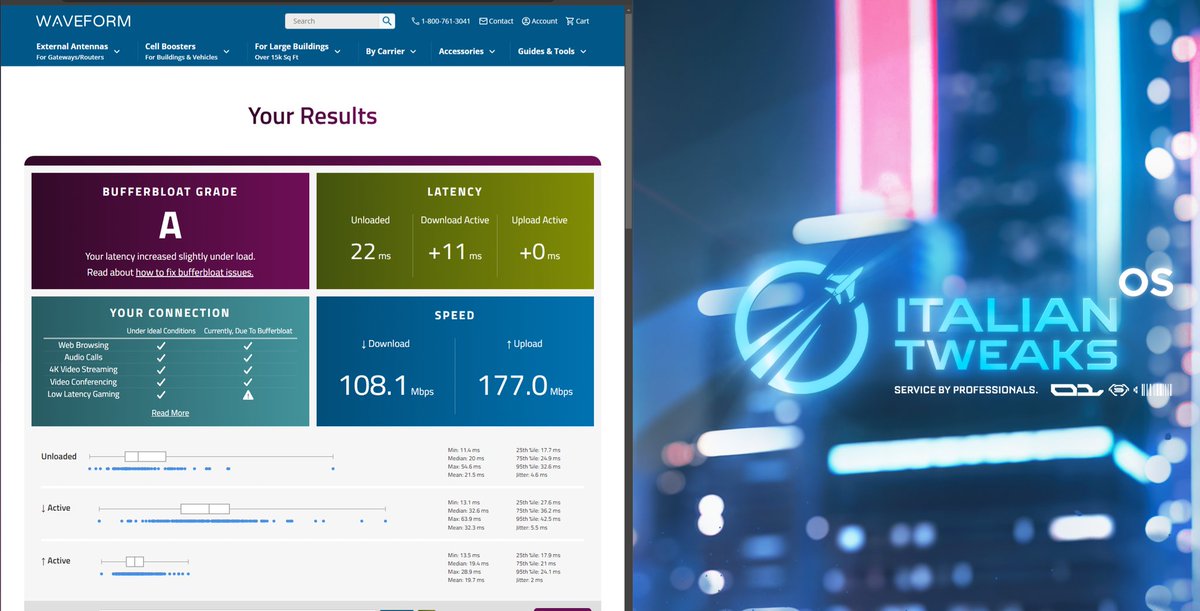The width and height of the screenshot is (1200, 611).
Task: Expand the Cell Boosters menu
Action: pyautogui.click(x=187, y=51)
